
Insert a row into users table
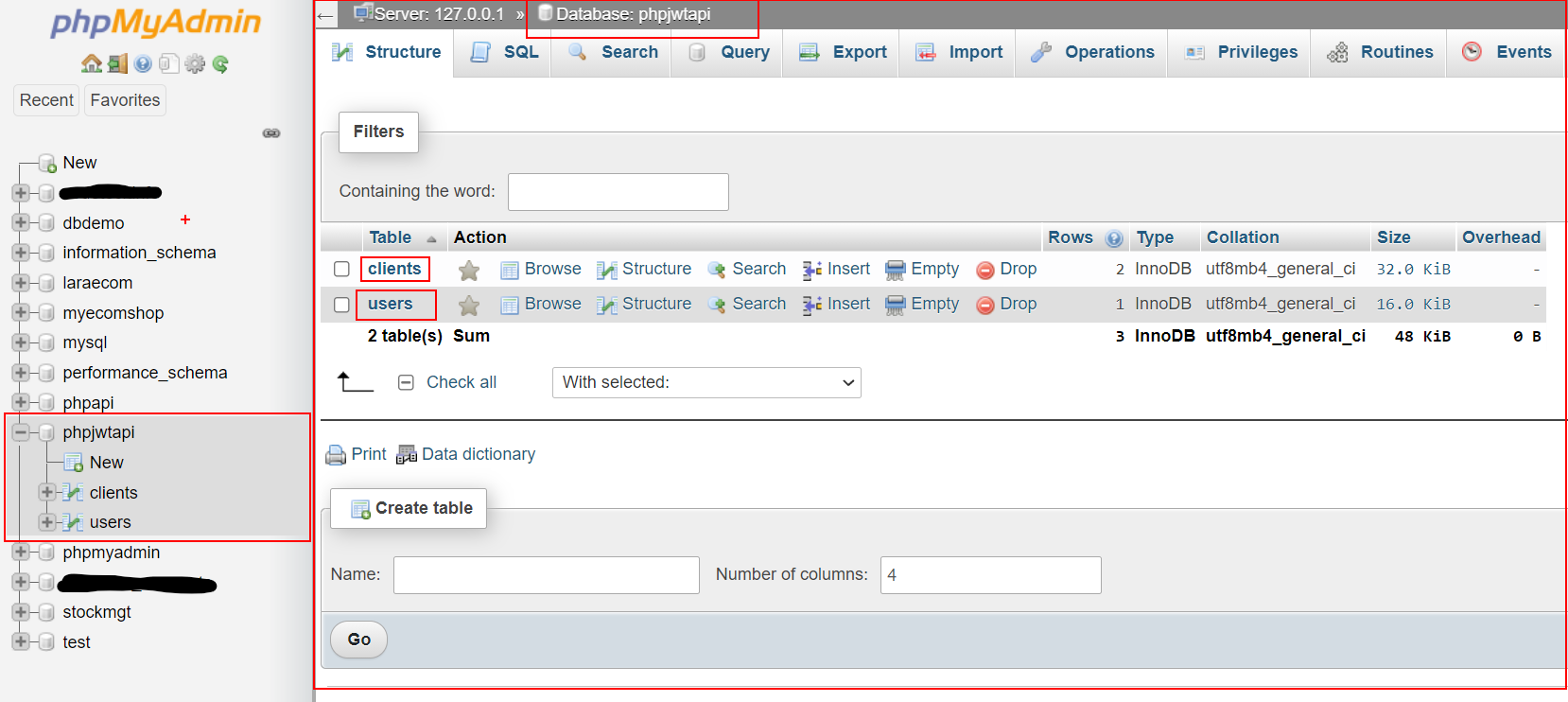pos(837,304)
